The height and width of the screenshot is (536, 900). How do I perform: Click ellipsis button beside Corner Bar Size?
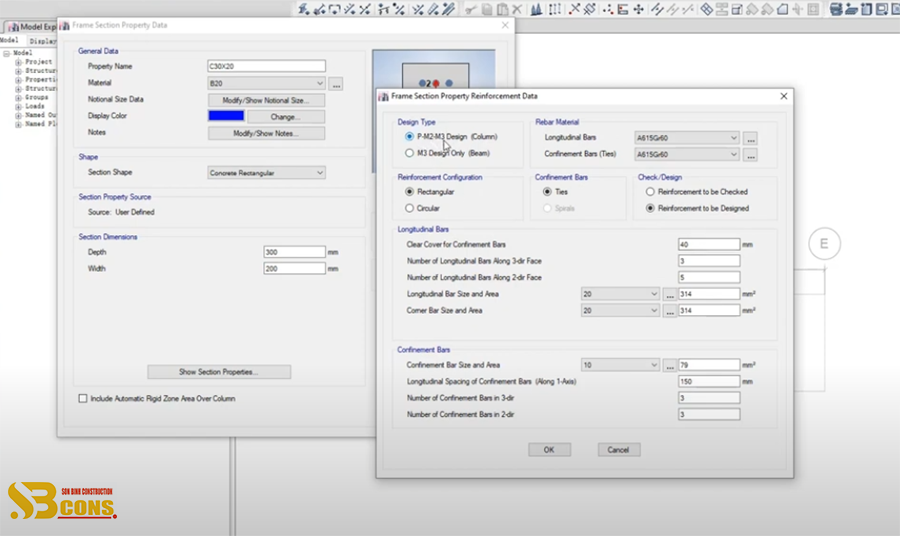[670, 311]
